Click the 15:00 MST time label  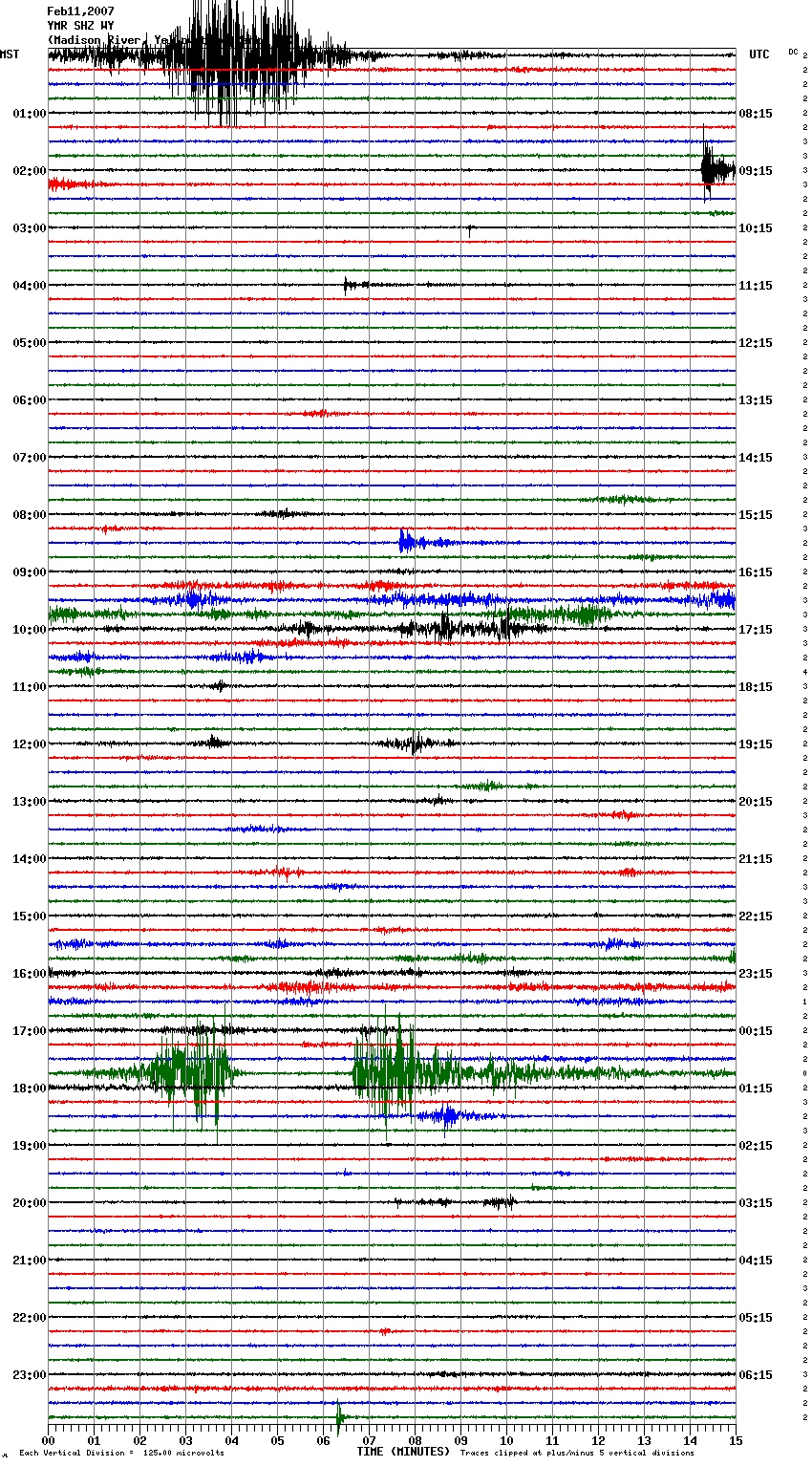click(30, 916)
